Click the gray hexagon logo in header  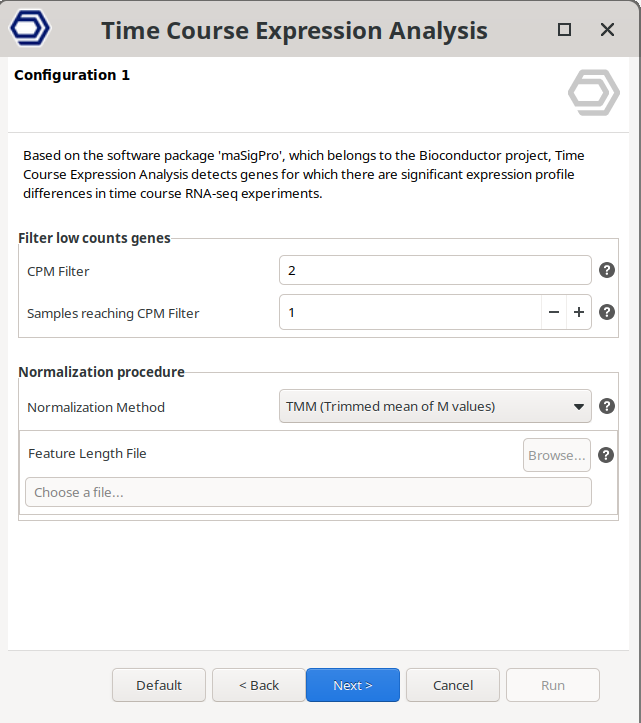pyautogui.click(x=593, y=93)
